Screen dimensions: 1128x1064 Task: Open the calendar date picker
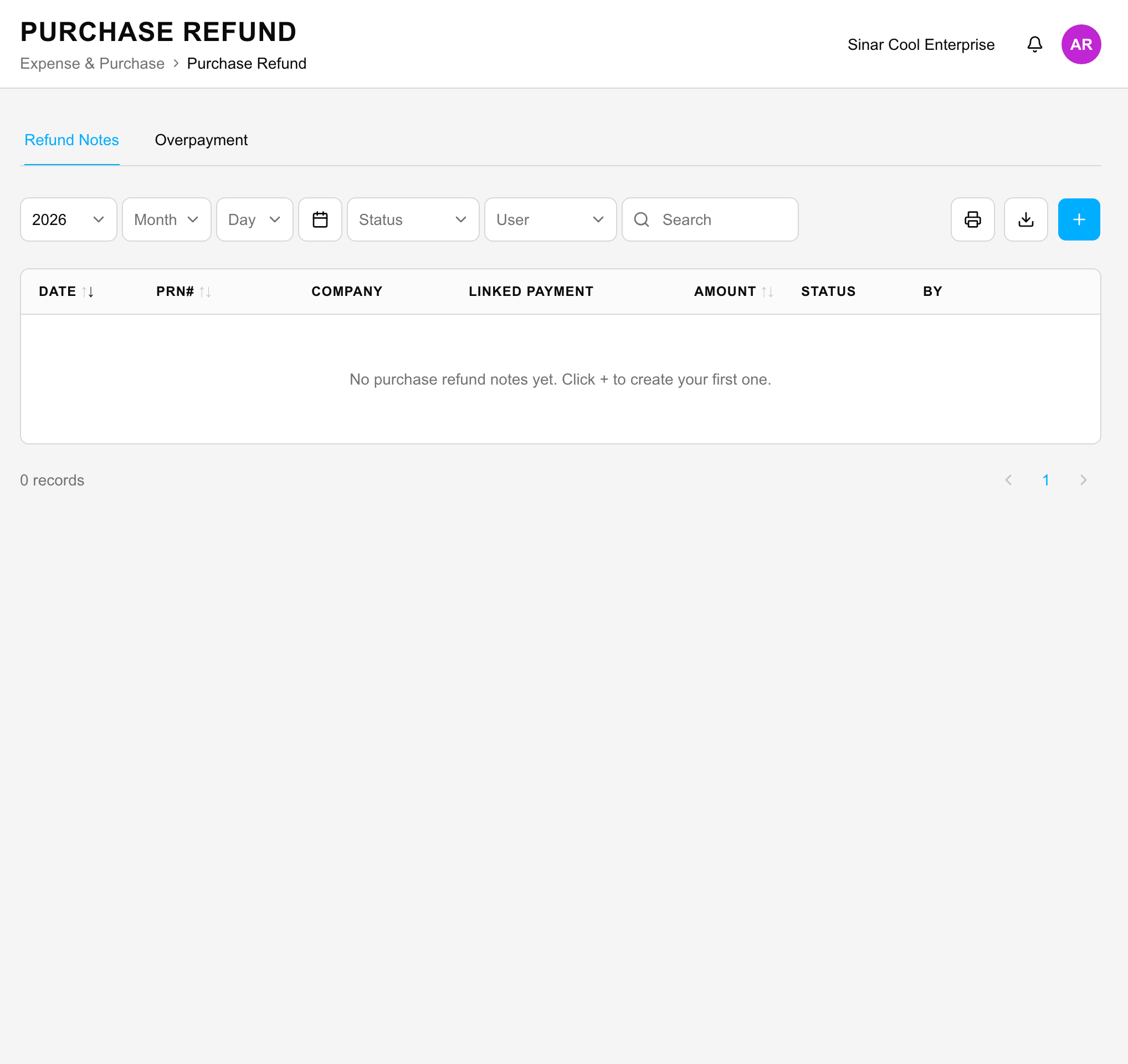click(320, 219)
